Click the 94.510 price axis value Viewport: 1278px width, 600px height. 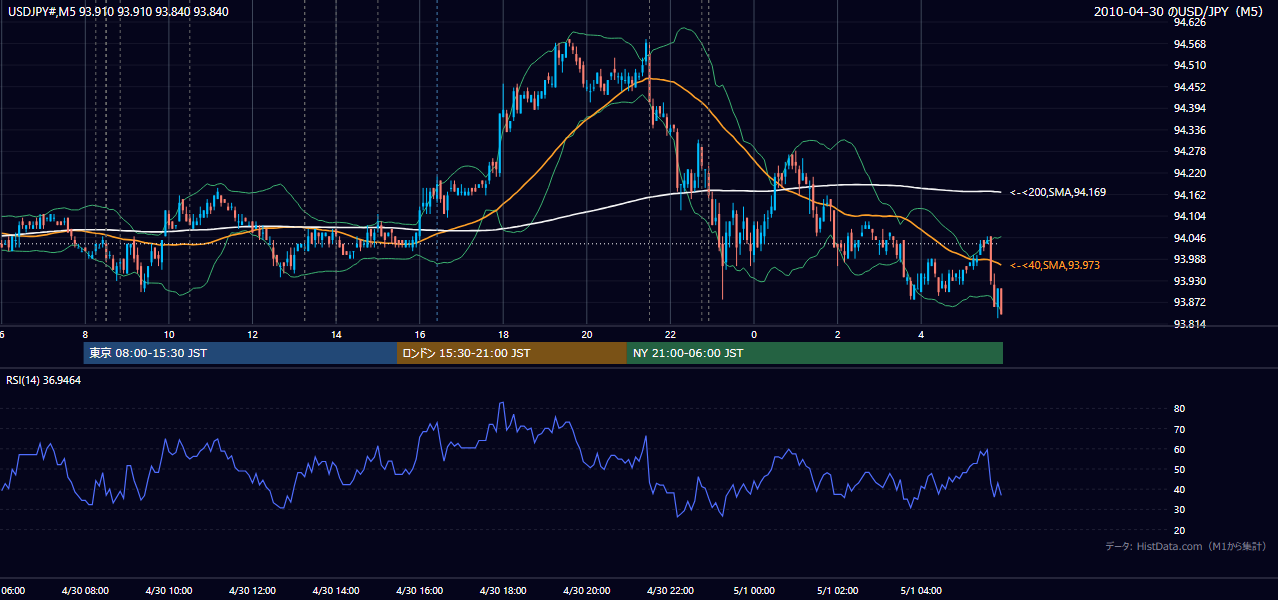tap(1190, 65)
